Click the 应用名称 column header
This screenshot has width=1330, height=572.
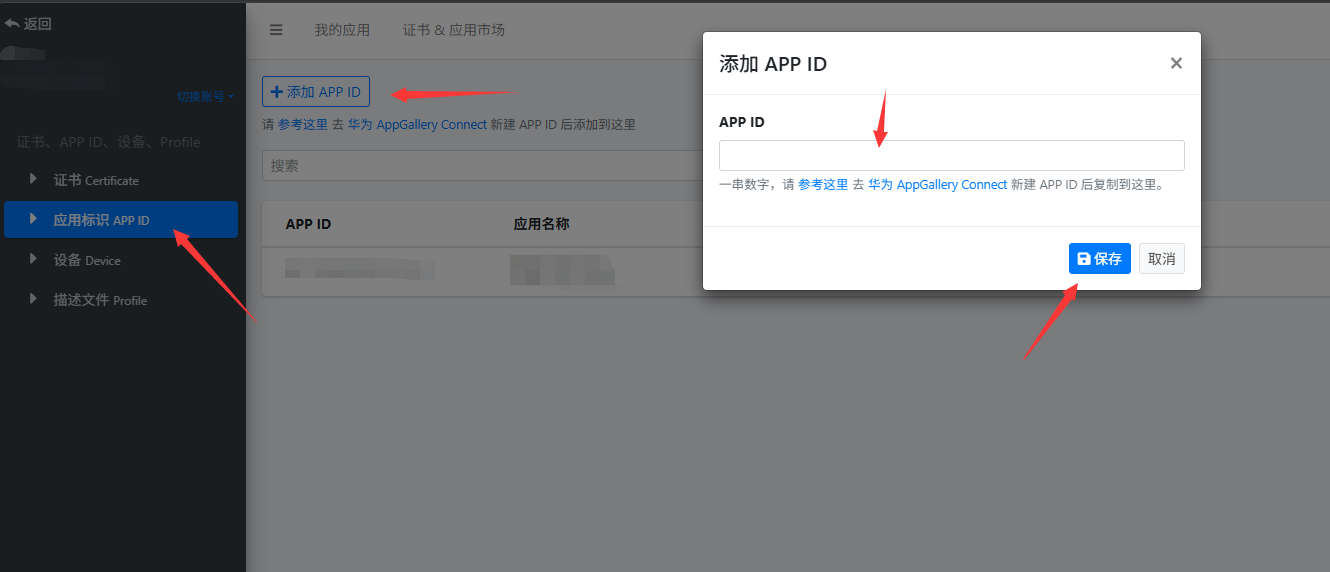click(x=541, y=224)
